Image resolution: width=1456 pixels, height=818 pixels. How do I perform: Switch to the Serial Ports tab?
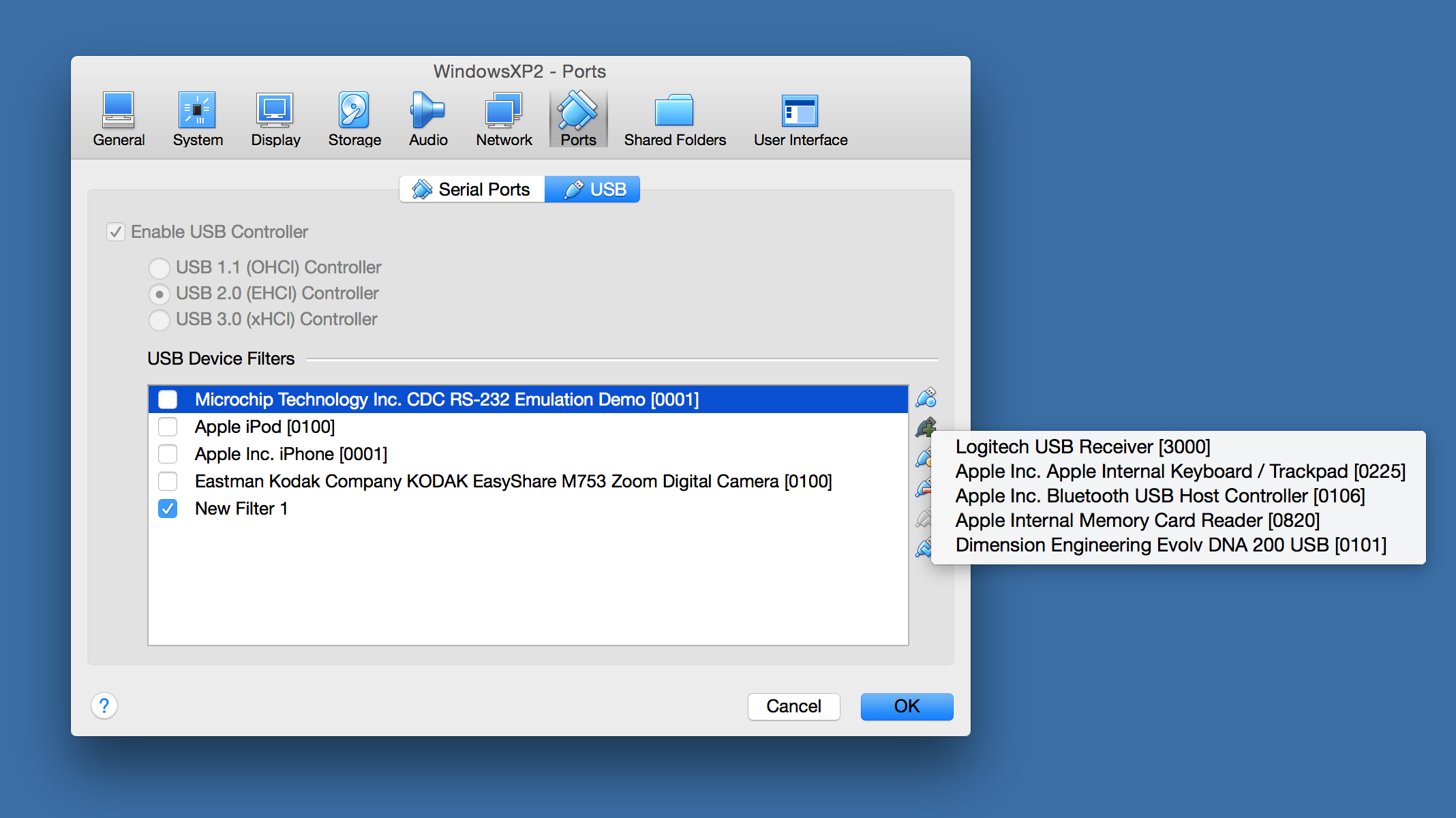tap(472, 189)
